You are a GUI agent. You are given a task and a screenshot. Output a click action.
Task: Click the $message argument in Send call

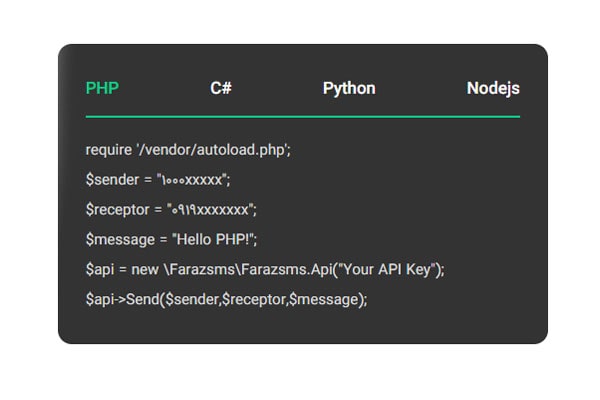point(324,299)
